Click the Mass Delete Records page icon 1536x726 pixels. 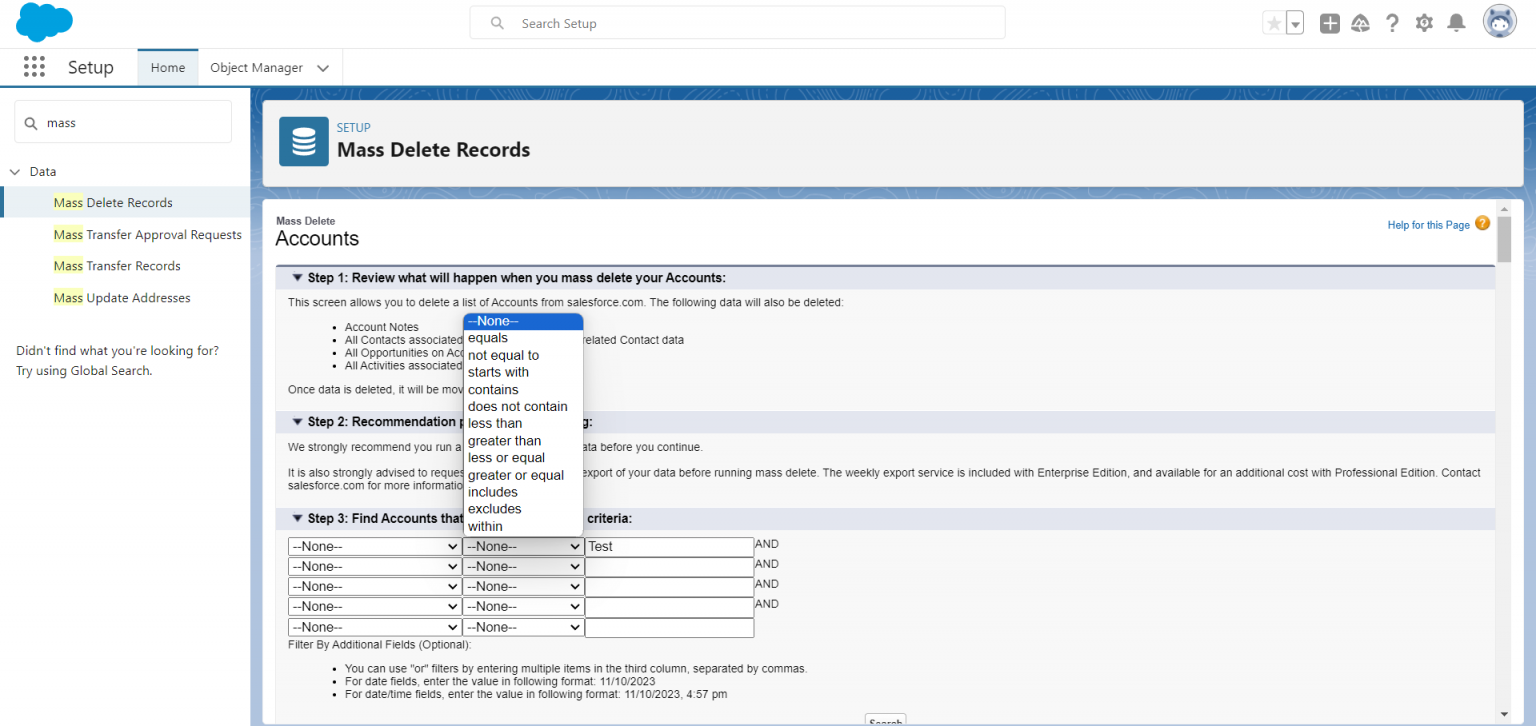click(303, 141)
